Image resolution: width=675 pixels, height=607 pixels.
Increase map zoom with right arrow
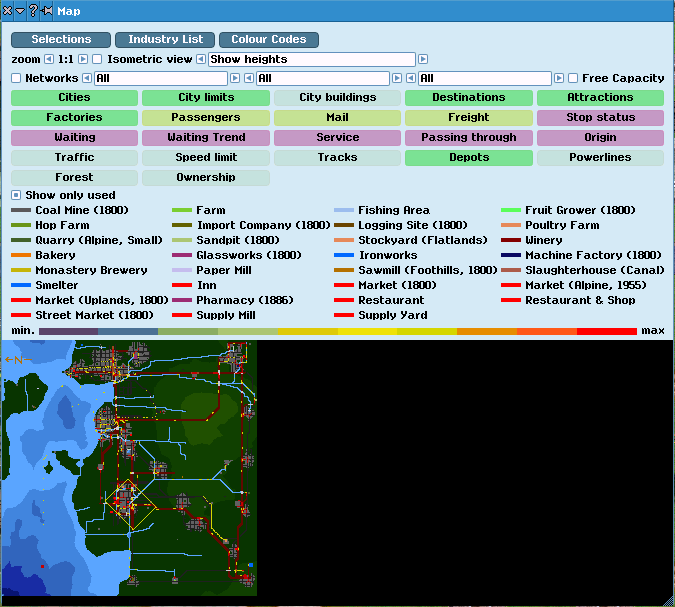click(83, 59)
